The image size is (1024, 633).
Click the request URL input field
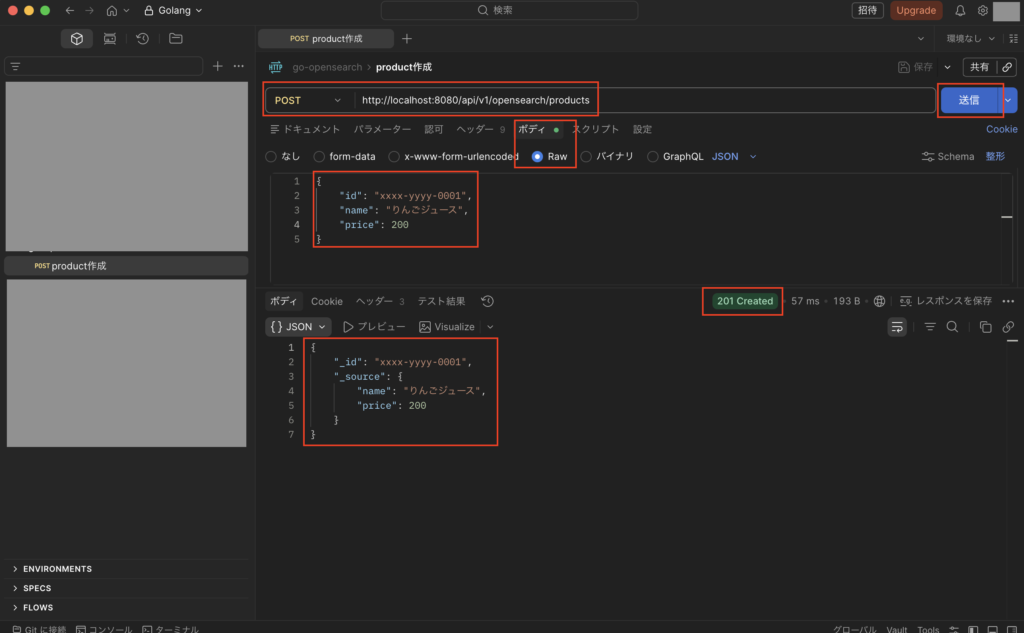(640, 100)
